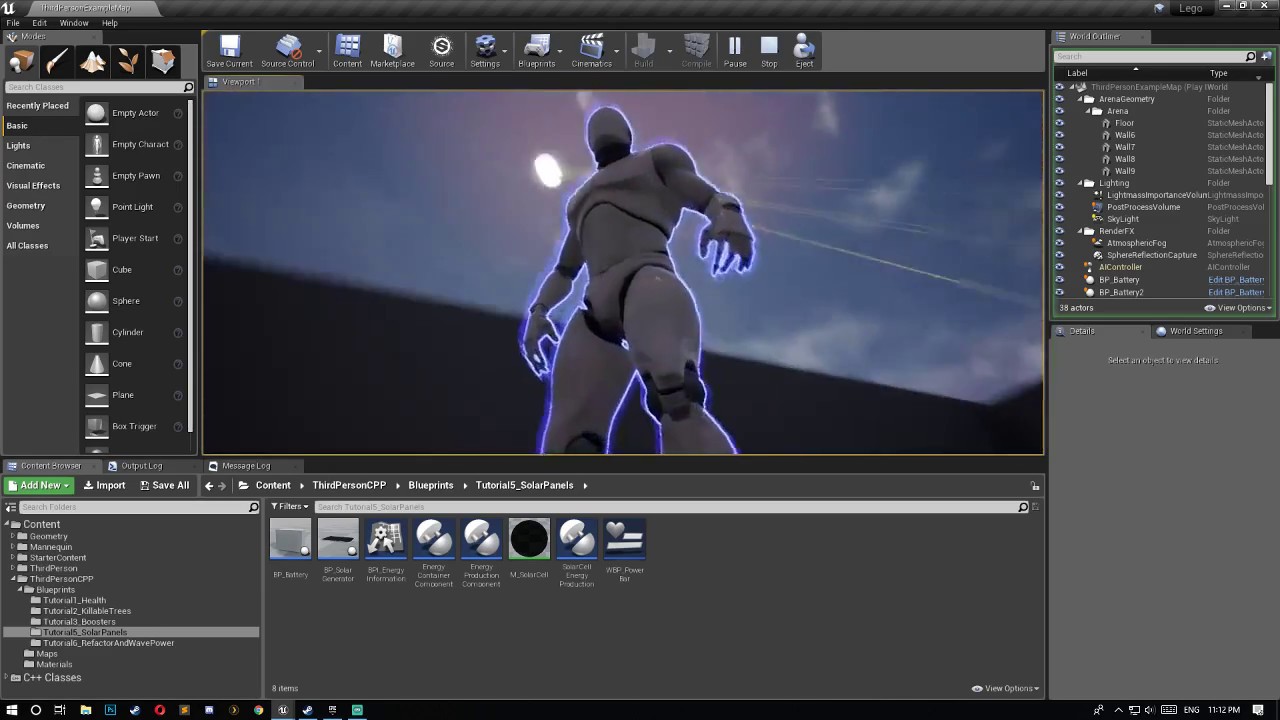Launch the Marketplace from toolbar
Viewport: 1280px width, 720px height.
pos(392,50)
